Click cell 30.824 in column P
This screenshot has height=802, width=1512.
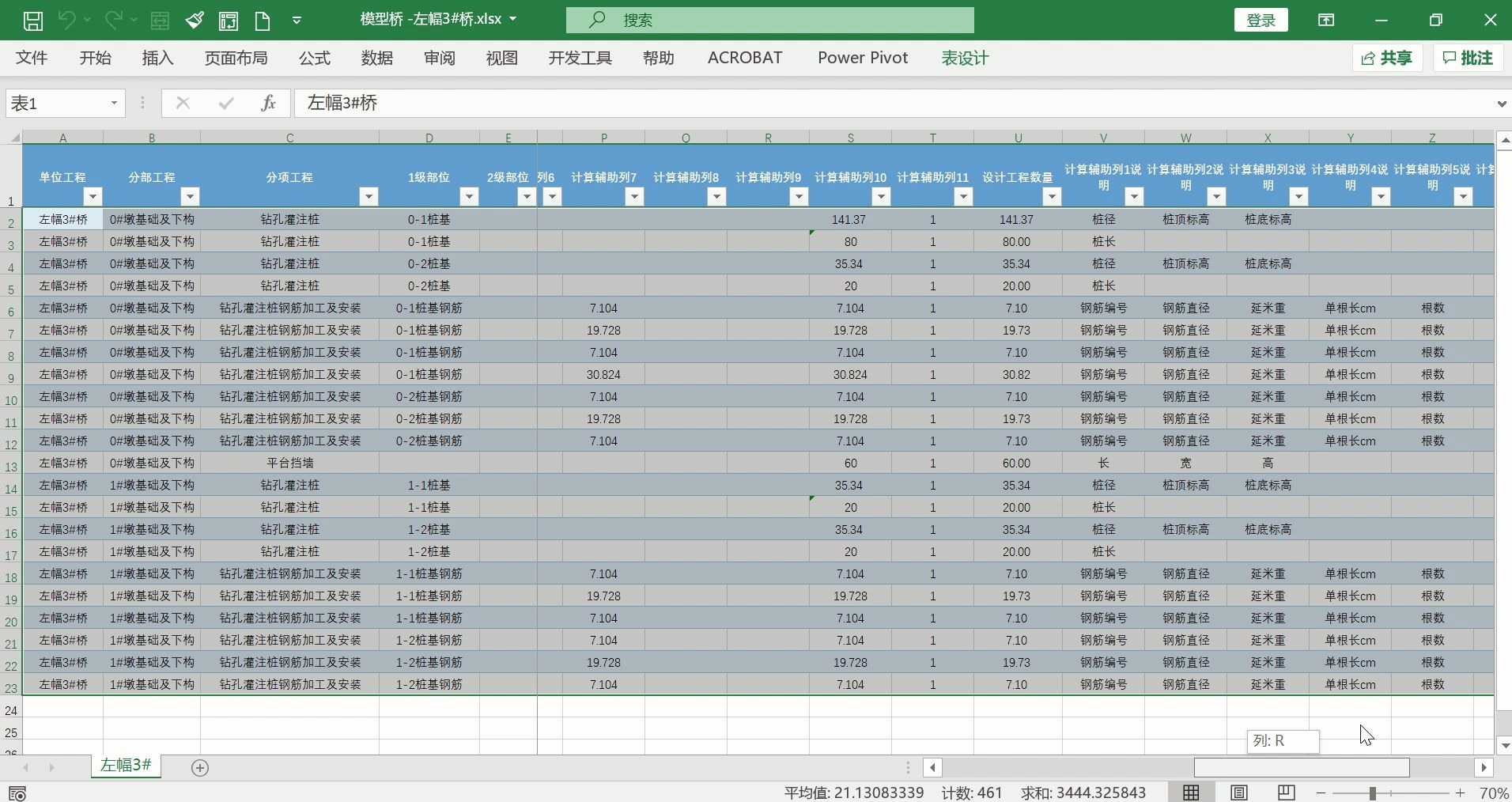tap(603, 374)
